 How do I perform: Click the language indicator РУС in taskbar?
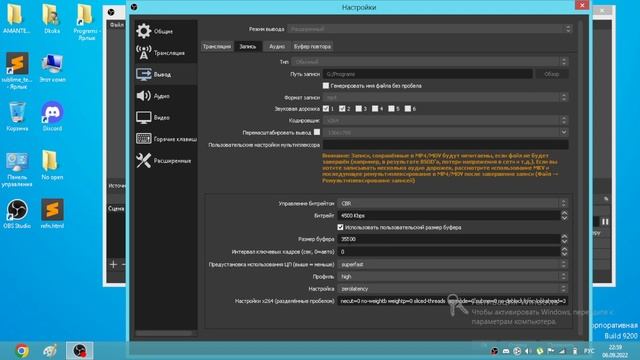[589, 351]
